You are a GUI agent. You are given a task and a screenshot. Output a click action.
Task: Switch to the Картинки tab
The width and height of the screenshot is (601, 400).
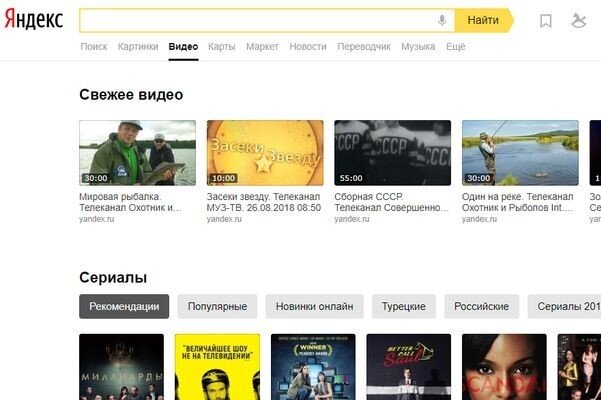[x=138, y=47]
